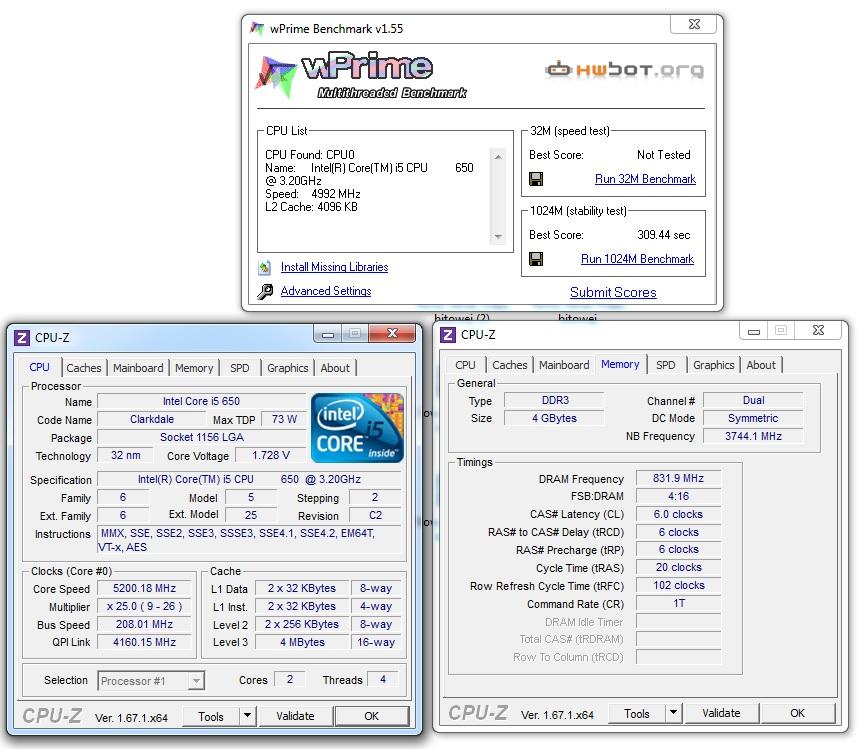This screenshot has width=866, height=749.
Task: Open Advanced Settings link
Action: click(326, 291)
